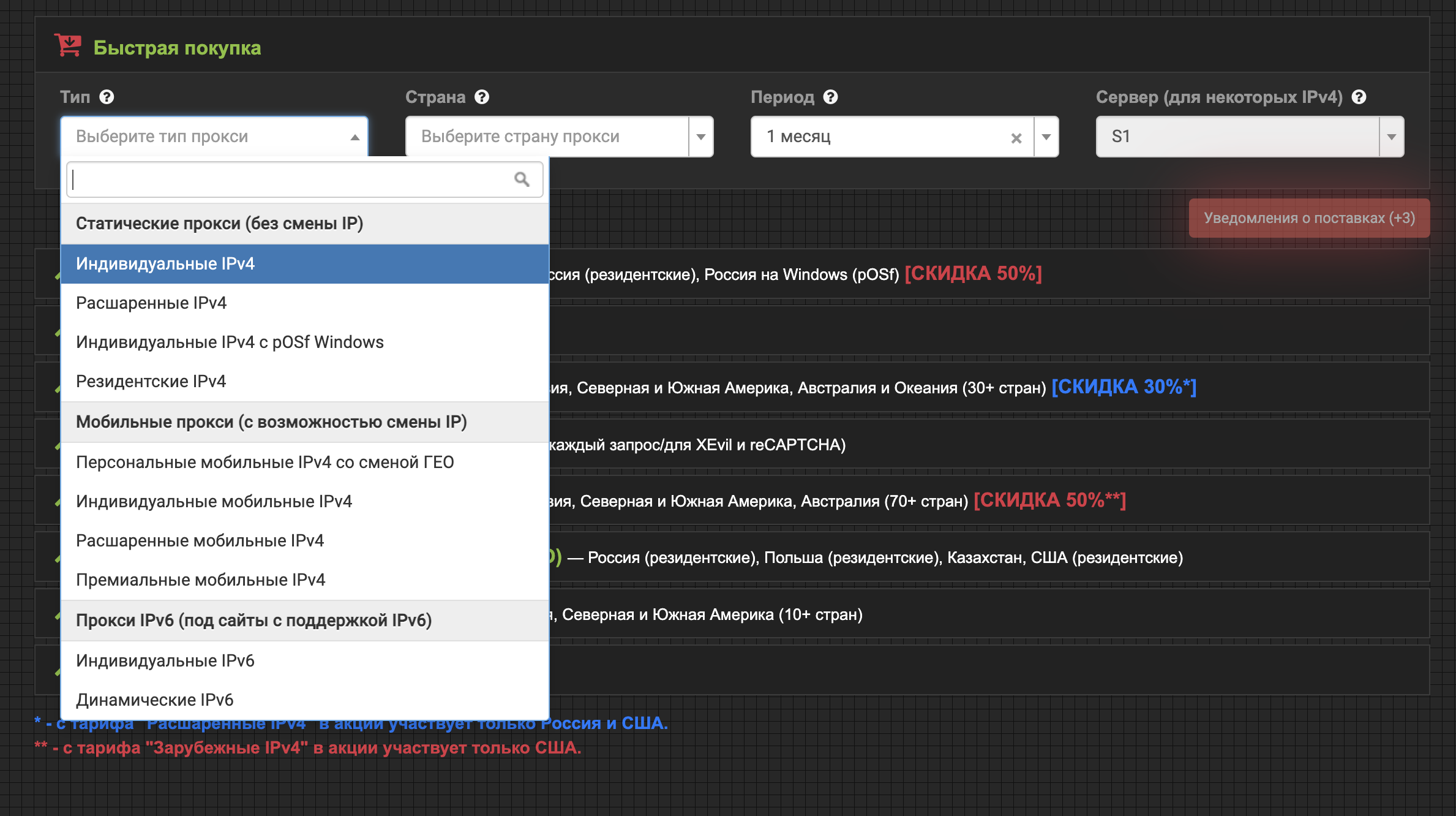Expand the Период dropdown arrow

1046,137
